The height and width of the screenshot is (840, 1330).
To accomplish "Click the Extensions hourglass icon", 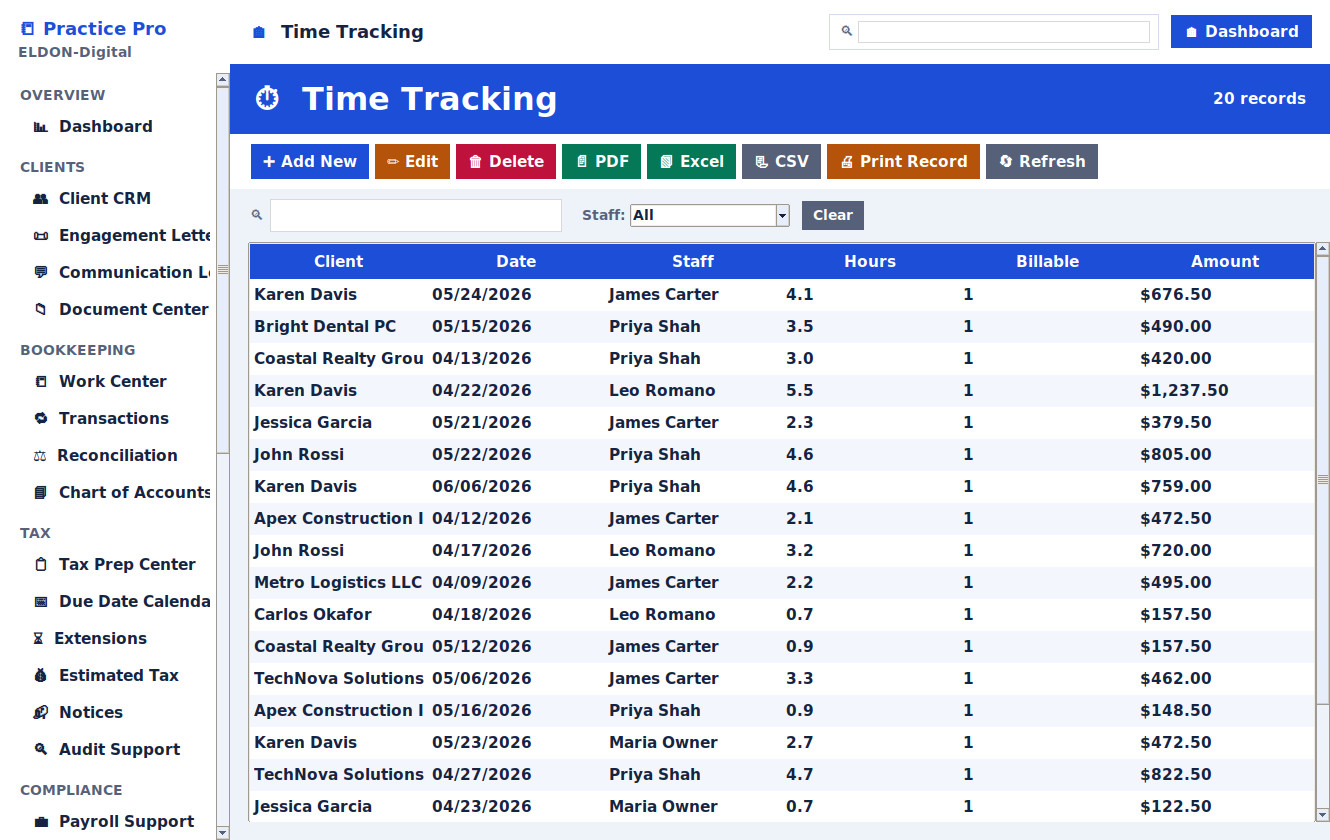I will point(39,639).
